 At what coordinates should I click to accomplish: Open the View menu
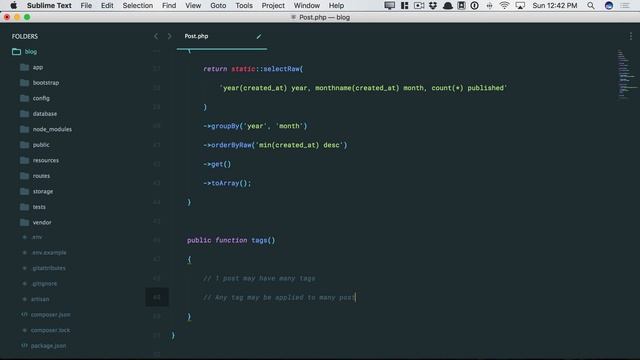tap(193, 5)
